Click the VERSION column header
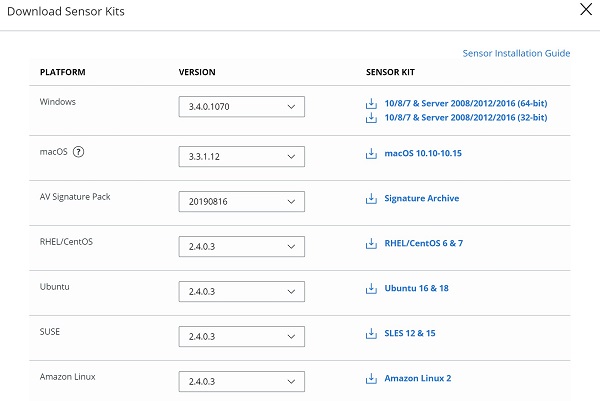The image size is (600, 401). click(x=197, y=72)
